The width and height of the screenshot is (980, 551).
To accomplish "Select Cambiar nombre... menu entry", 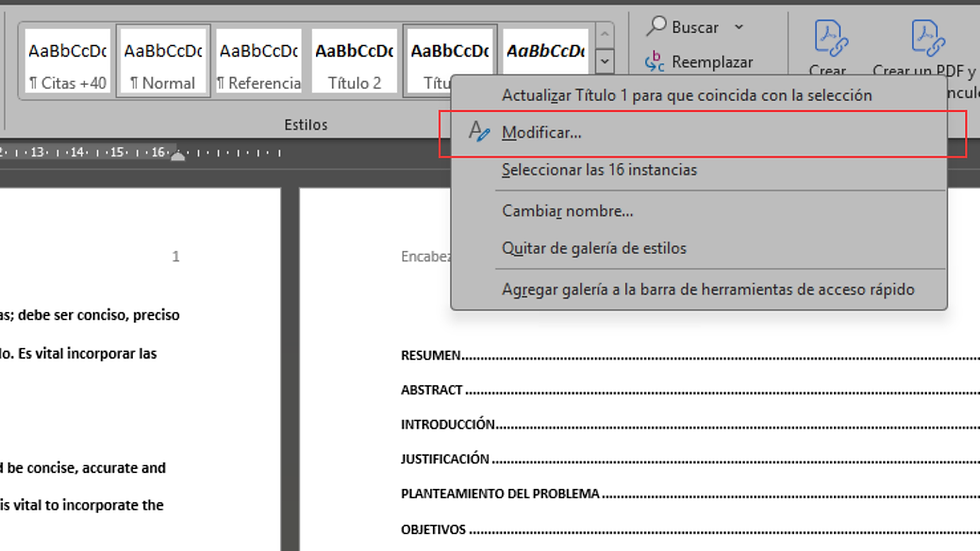I will click(x=699, y=211).
